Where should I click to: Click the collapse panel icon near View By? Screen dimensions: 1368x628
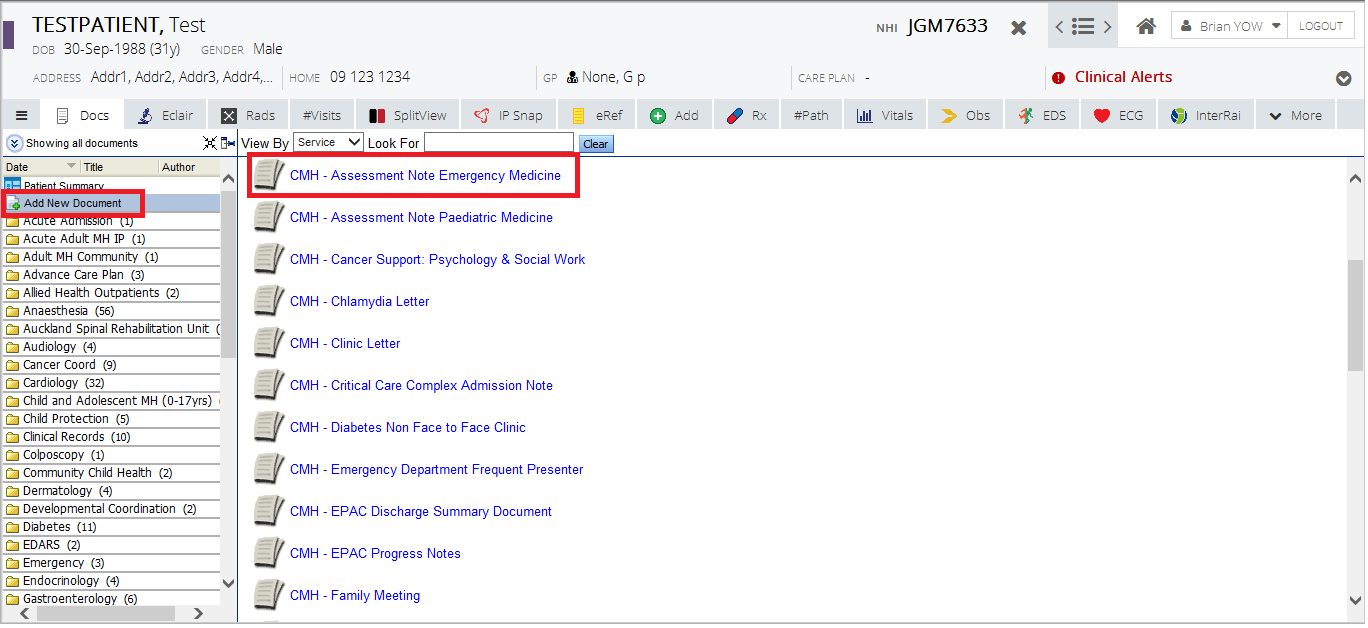click(x=228, y=143)
